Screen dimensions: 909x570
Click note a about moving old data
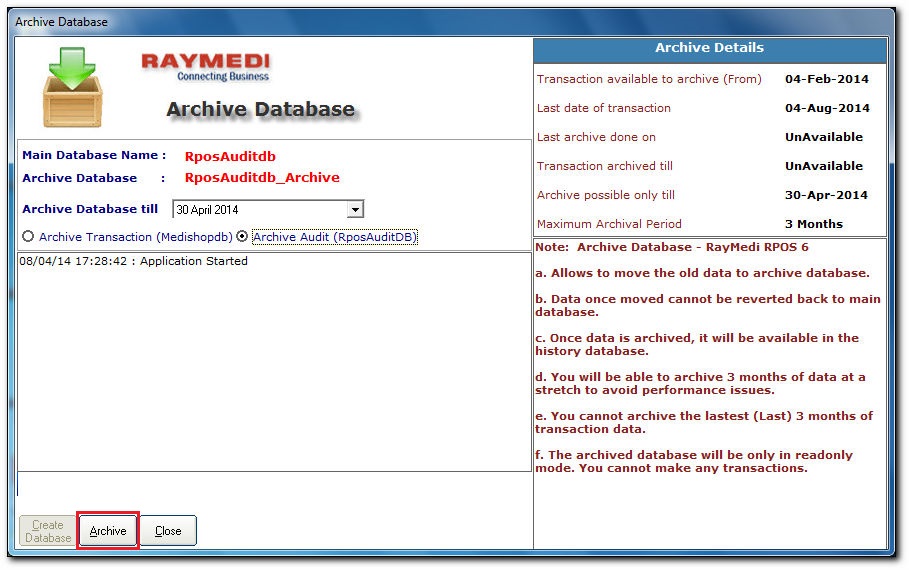point(703,273)
